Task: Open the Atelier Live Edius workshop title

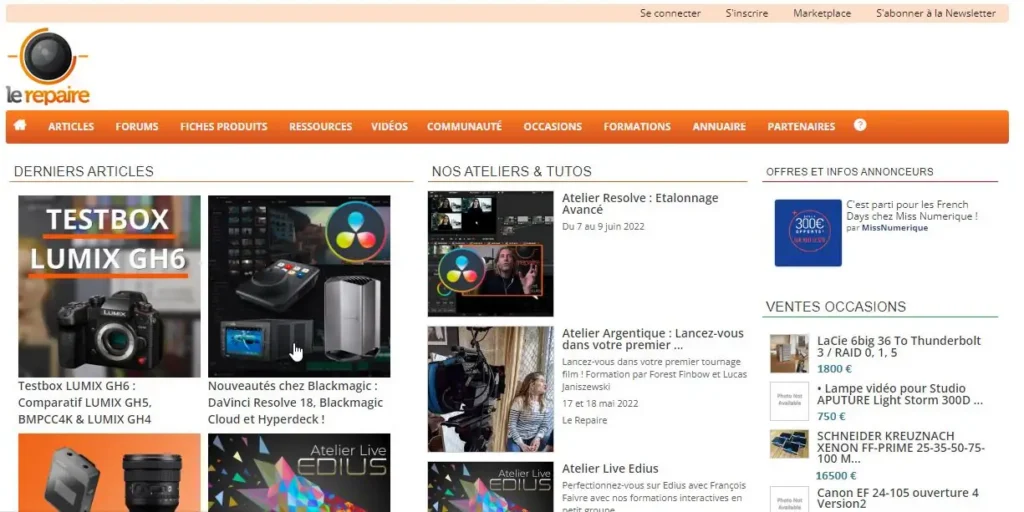Action: pos(610,468)
